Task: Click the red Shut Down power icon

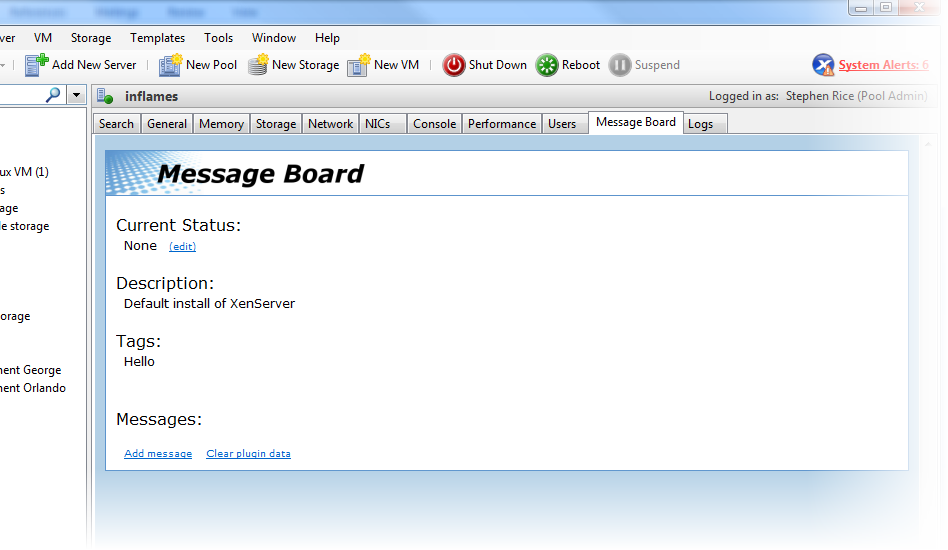Action: coord(453,65)
